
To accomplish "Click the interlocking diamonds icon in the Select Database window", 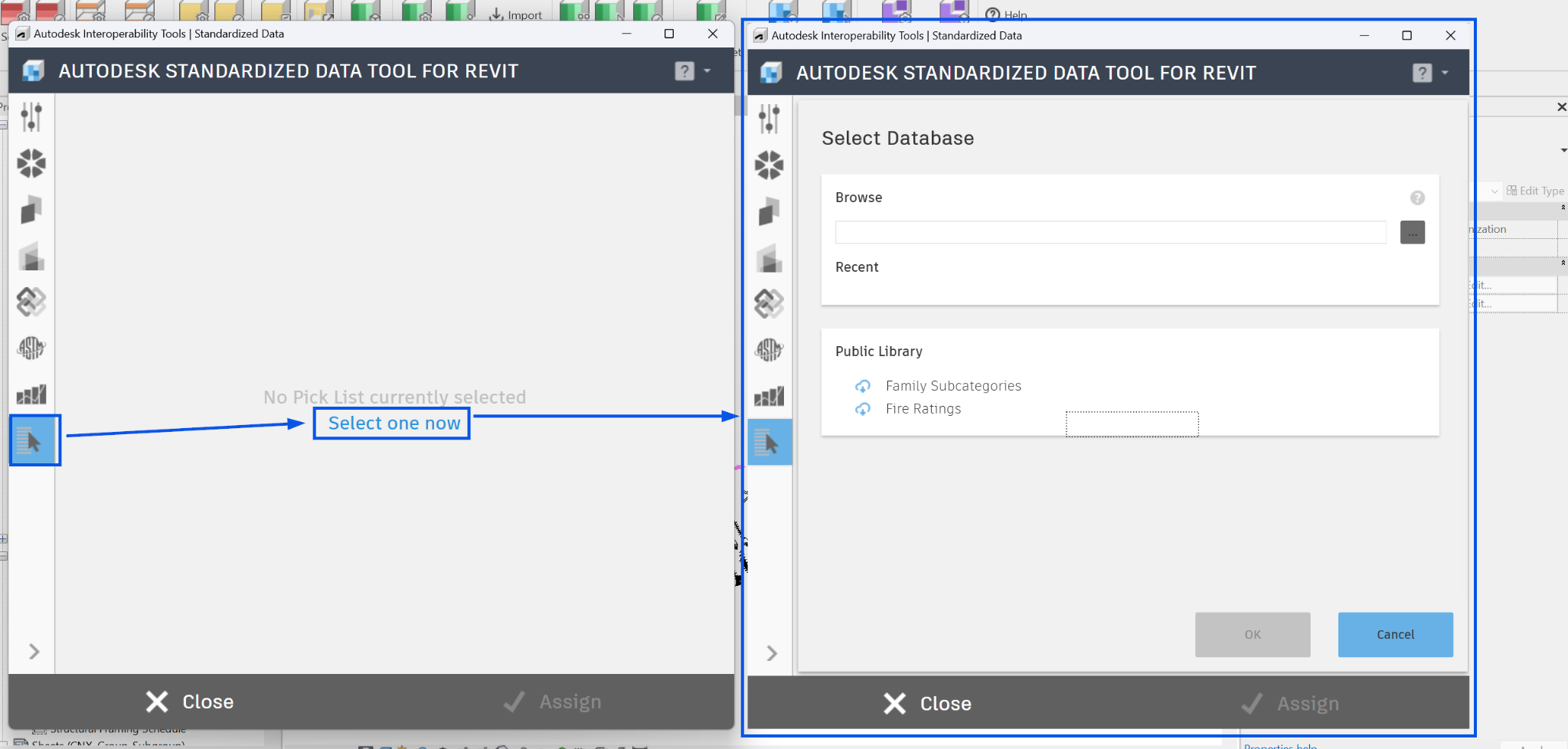I will tap(769, 303).
